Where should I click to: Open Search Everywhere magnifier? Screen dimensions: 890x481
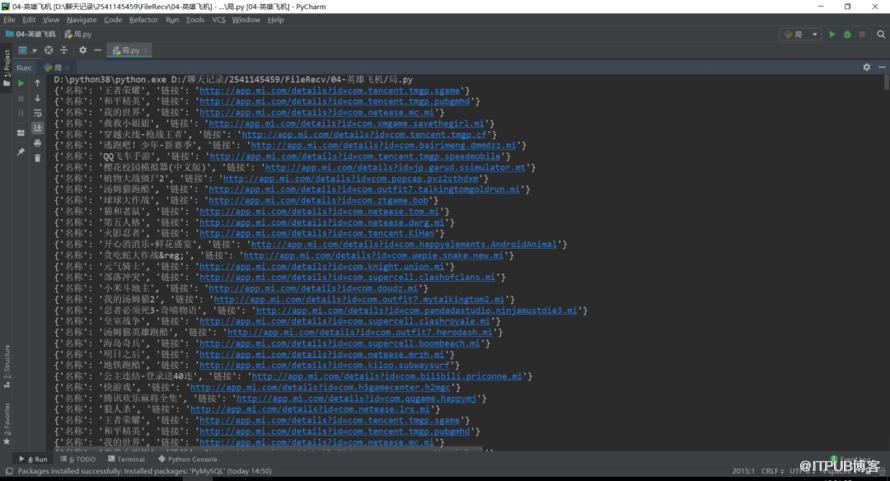click(x=881, y=35)
